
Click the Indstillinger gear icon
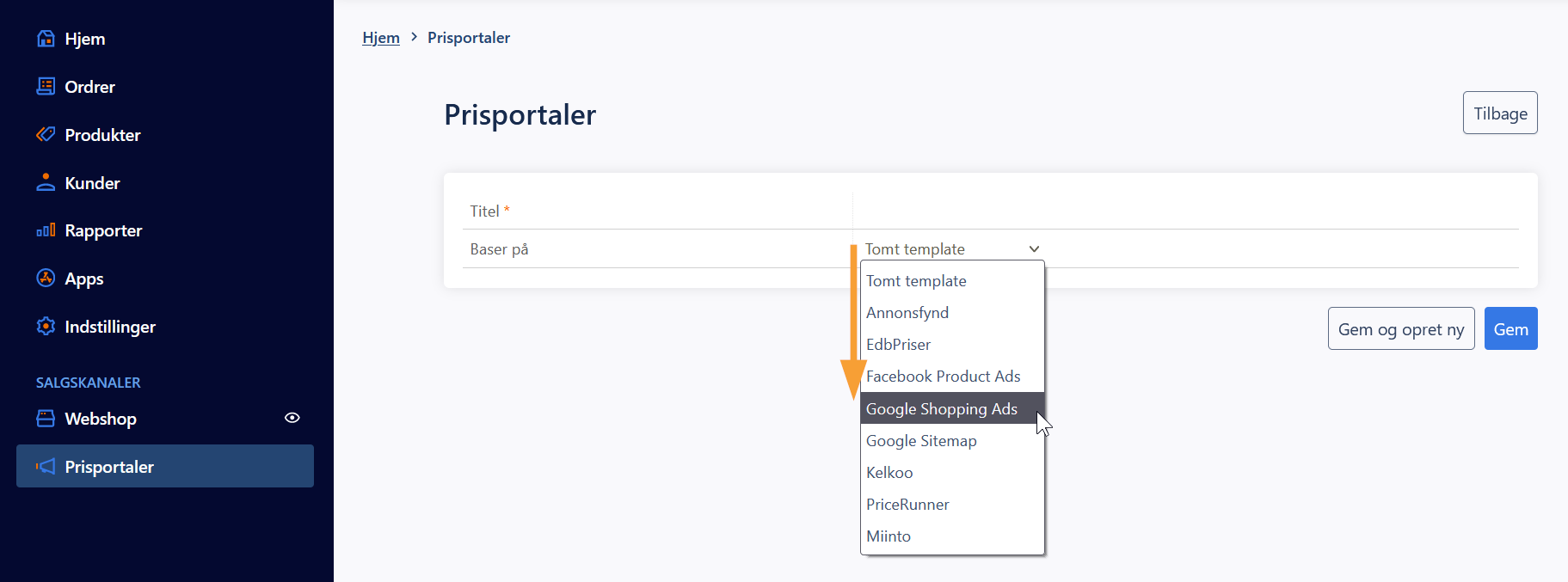click(46, 327)
